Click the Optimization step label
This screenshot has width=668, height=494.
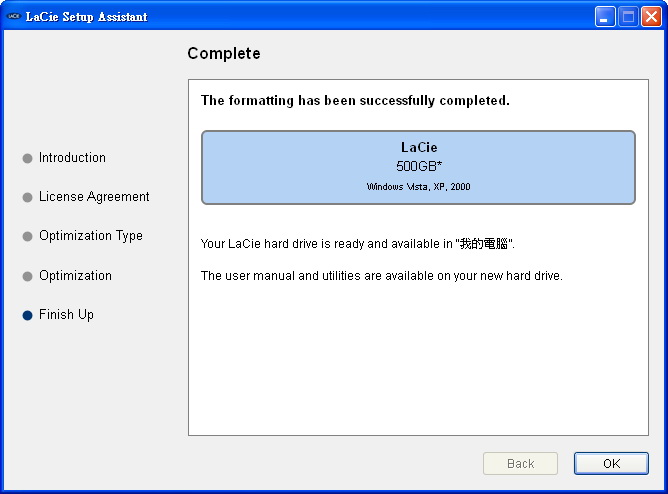[75, 276]
